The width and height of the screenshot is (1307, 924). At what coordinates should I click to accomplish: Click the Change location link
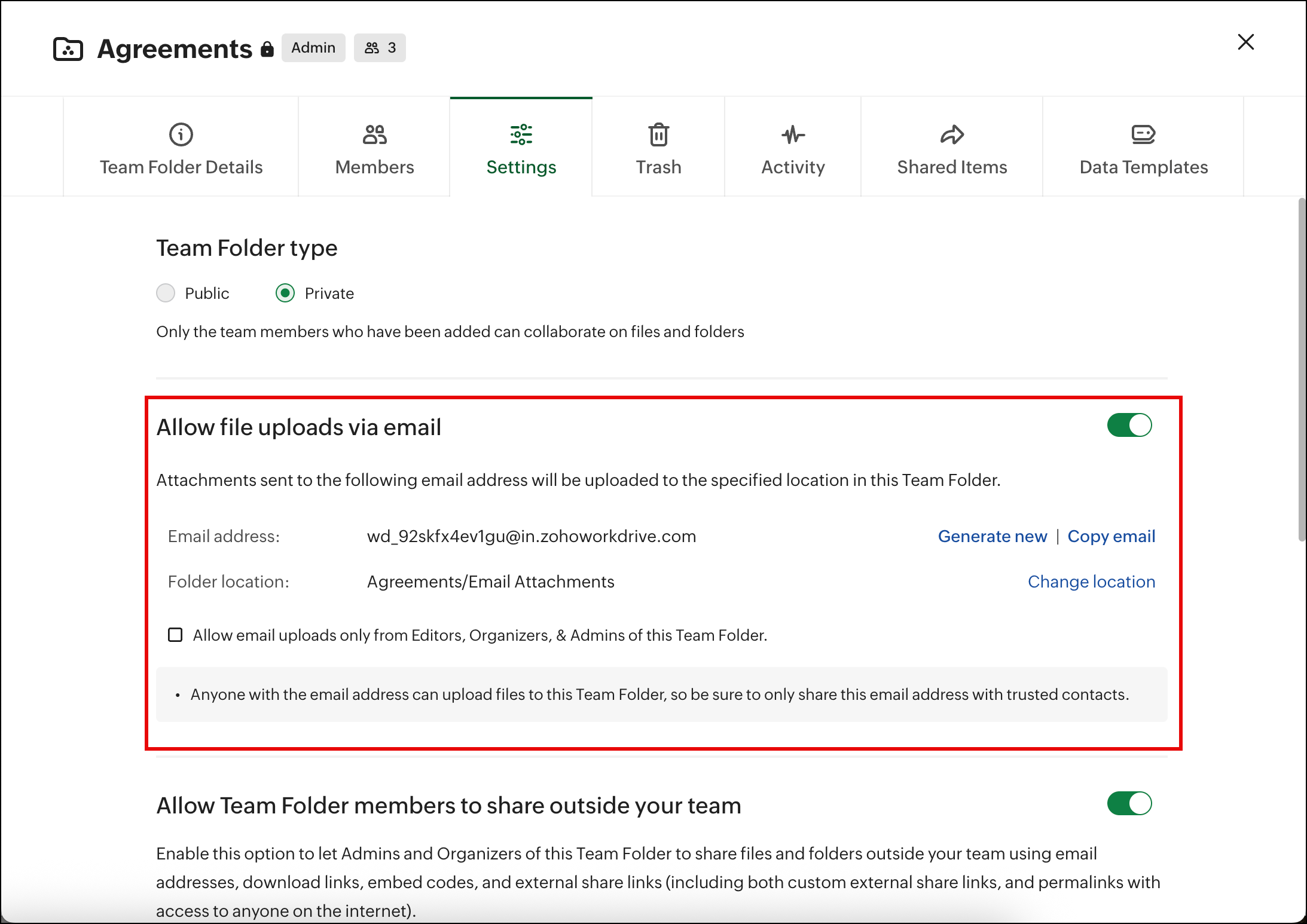(x=1091, y=582)
